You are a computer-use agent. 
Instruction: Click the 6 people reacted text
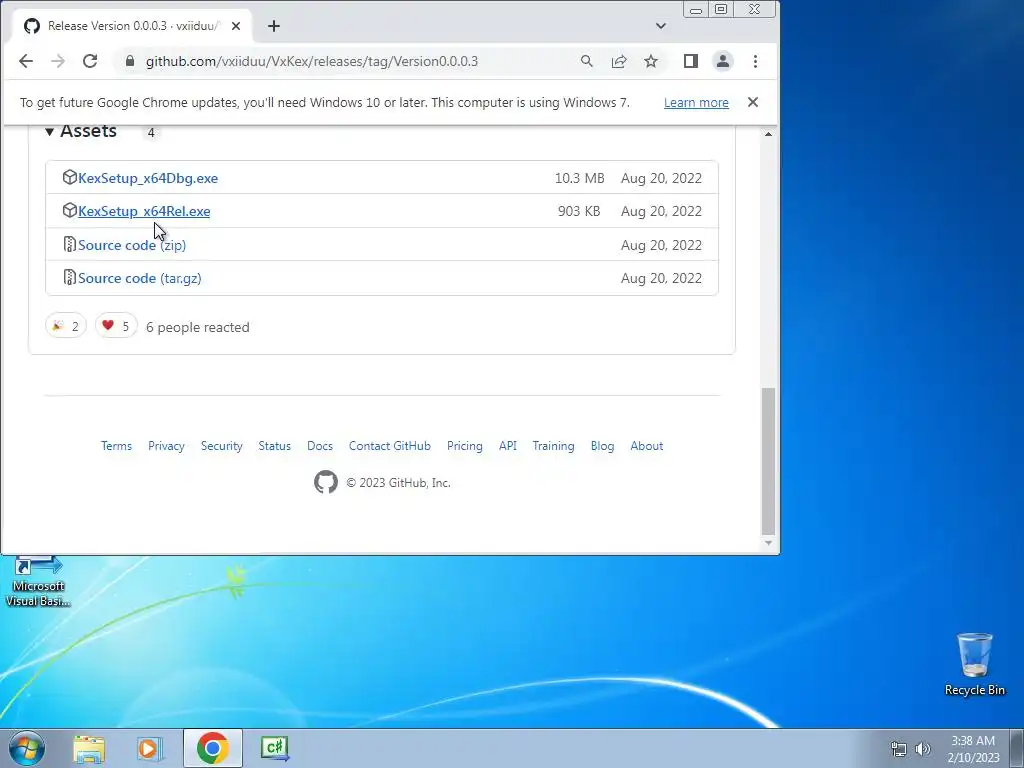pyautogui.click(x=198, y=327)
